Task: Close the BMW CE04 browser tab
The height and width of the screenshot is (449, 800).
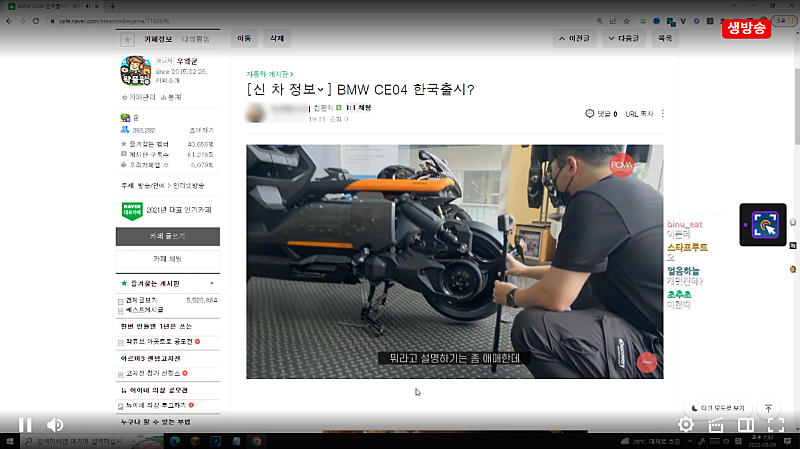Action: 97,6
